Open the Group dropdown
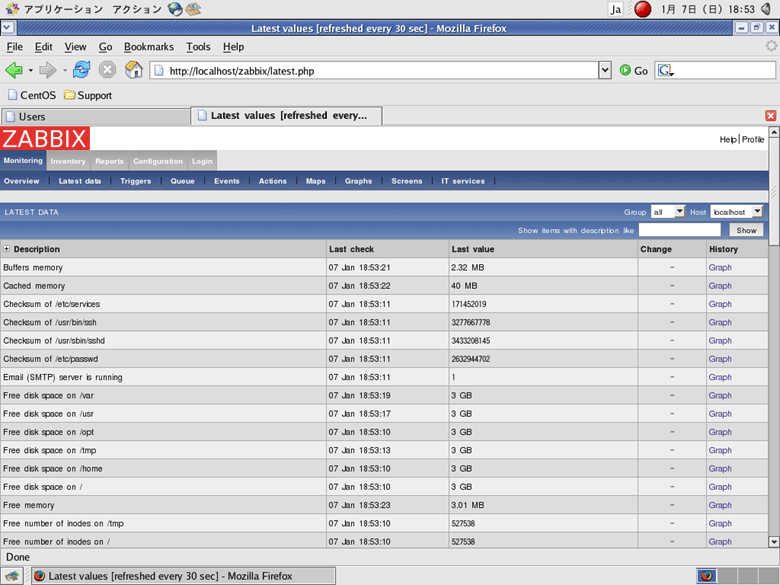Image resolution: width=780 pixels, height=585 pixels. coord(667,212)
